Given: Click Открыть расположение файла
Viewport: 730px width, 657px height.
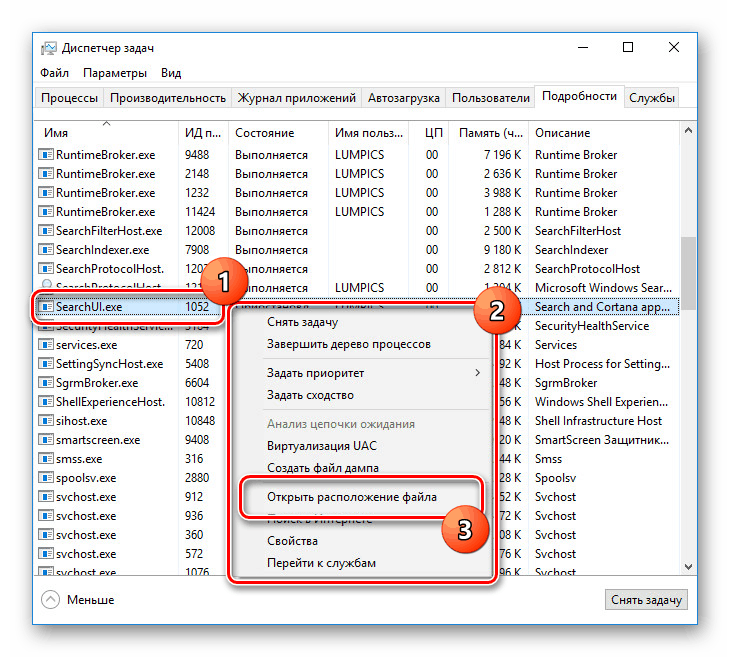Looking at the screenshot, I should (352, 497).
